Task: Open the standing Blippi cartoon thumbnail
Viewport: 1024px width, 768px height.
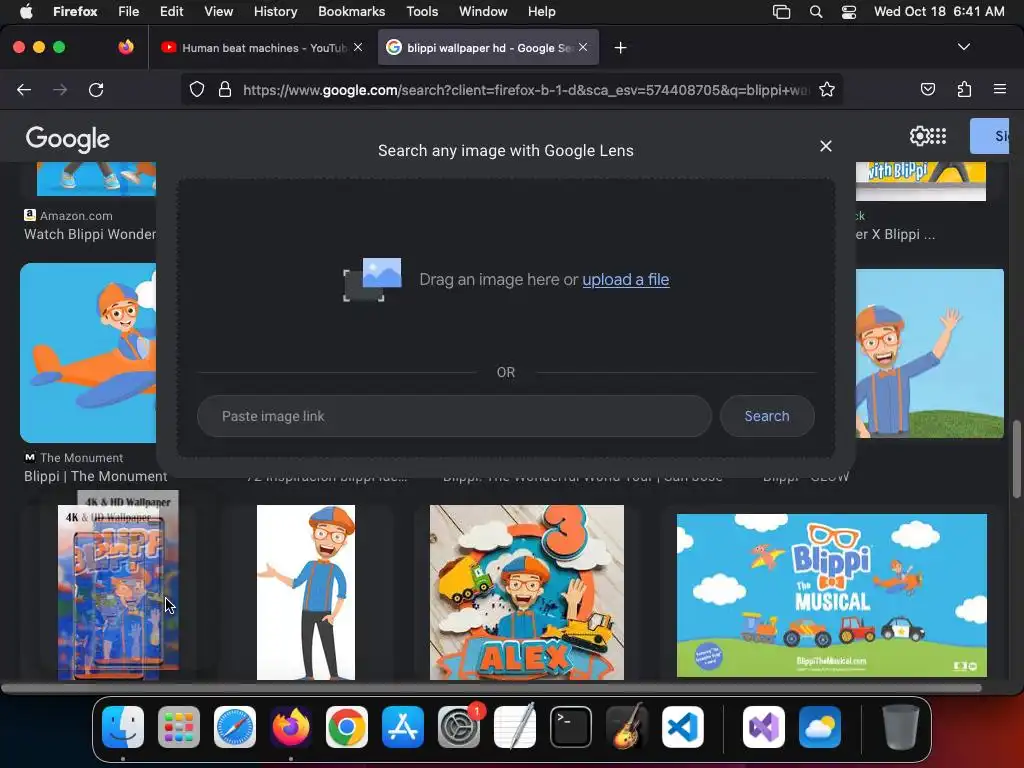Action: (306, 592)
